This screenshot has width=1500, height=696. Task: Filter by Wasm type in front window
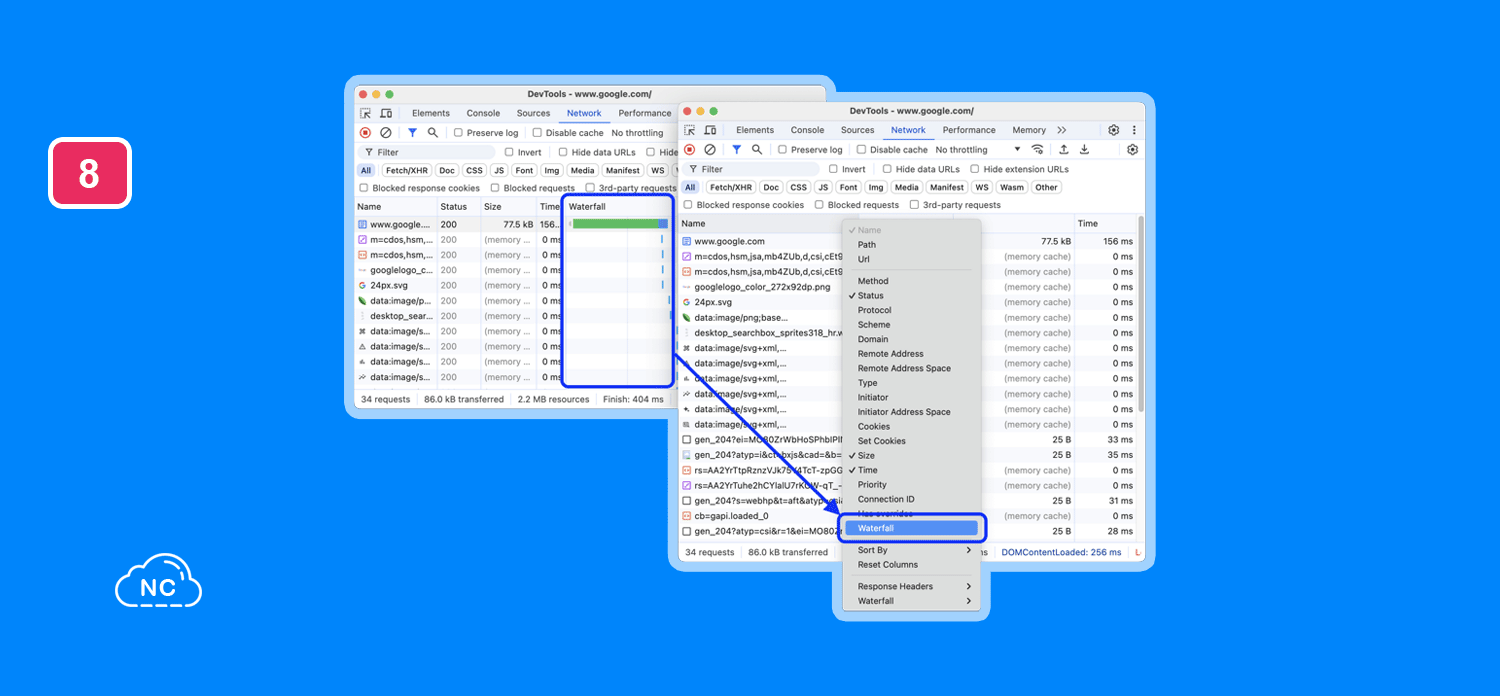pos(1012,187)
